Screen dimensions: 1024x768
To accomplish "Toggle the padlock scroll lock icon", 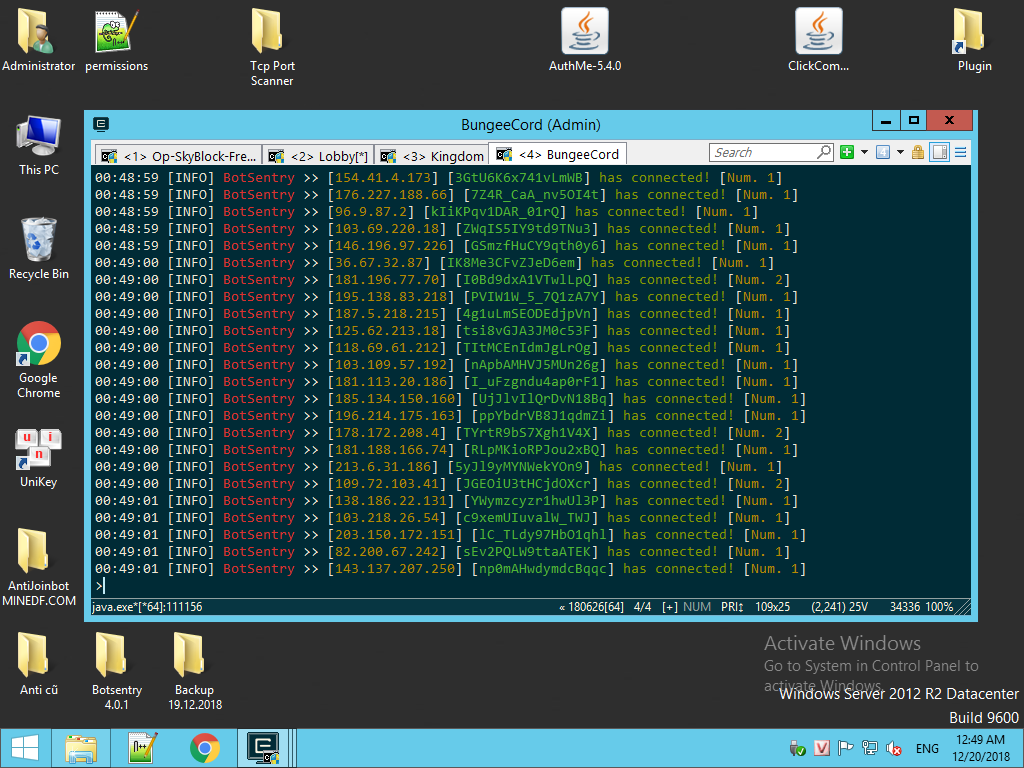I will coord(918,152).
